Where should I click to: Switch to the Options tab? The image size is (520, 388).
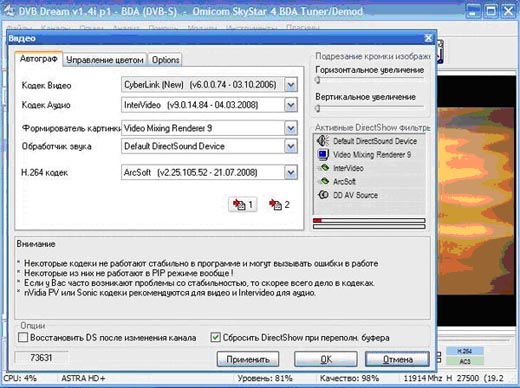[165, 60]
